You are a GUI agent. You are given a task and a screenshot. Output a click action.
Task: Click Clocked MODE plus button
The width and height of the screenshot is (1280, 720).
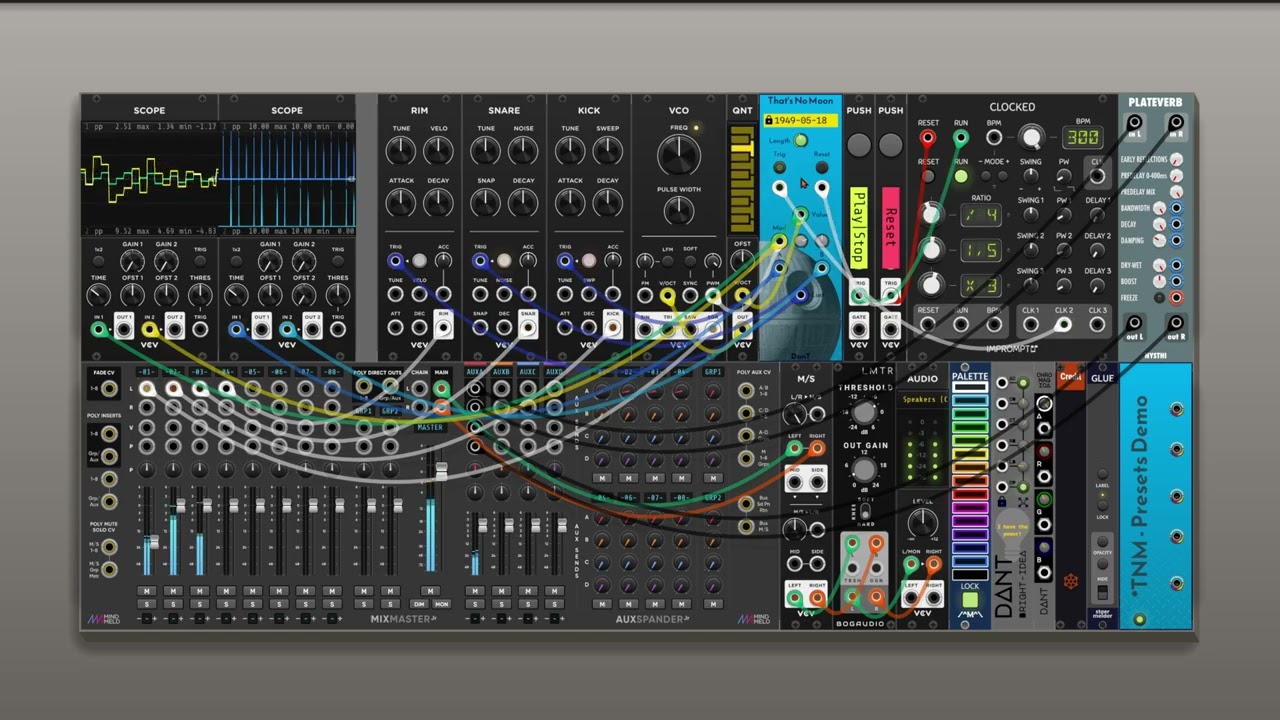tap(1005, 176)
